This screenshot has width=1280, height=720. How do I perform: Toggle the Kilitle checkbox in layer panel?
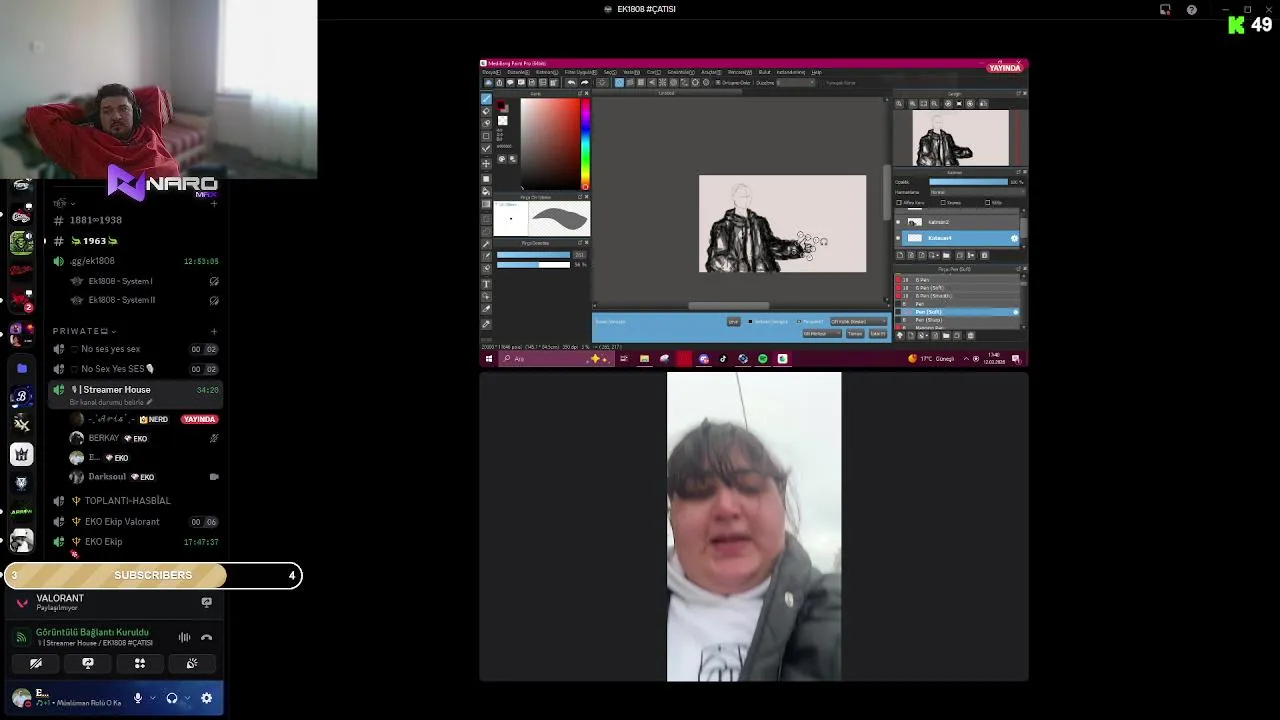pyautogui.click(x=988, y=203)
